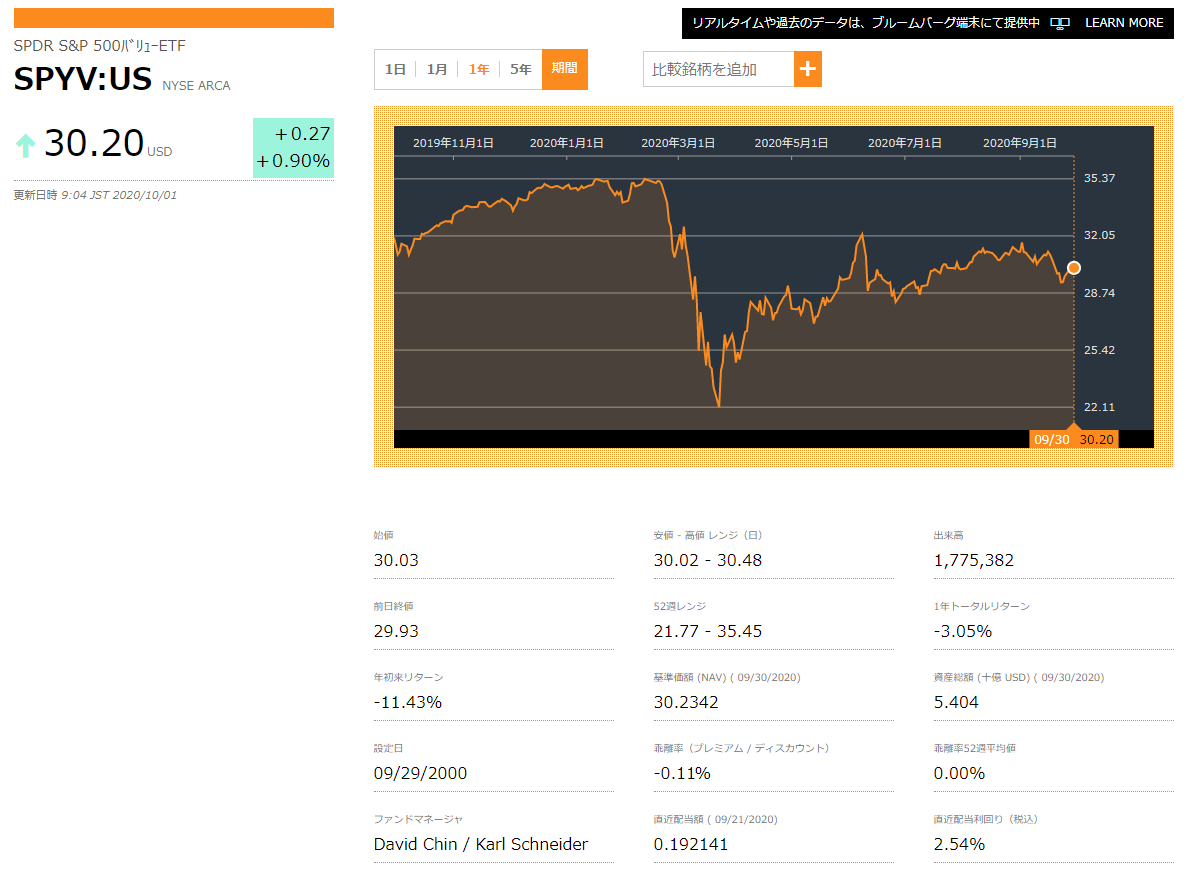Screen dimensions: 1189x873
Task: Click the premium/discount value -0.11%
Action: click(x=682, y=773)
